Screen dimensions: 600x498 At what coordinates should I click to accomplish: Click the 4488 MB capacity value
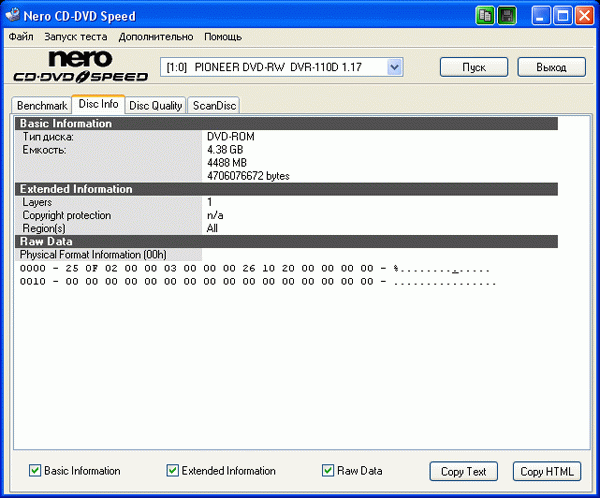pos(227,163)
